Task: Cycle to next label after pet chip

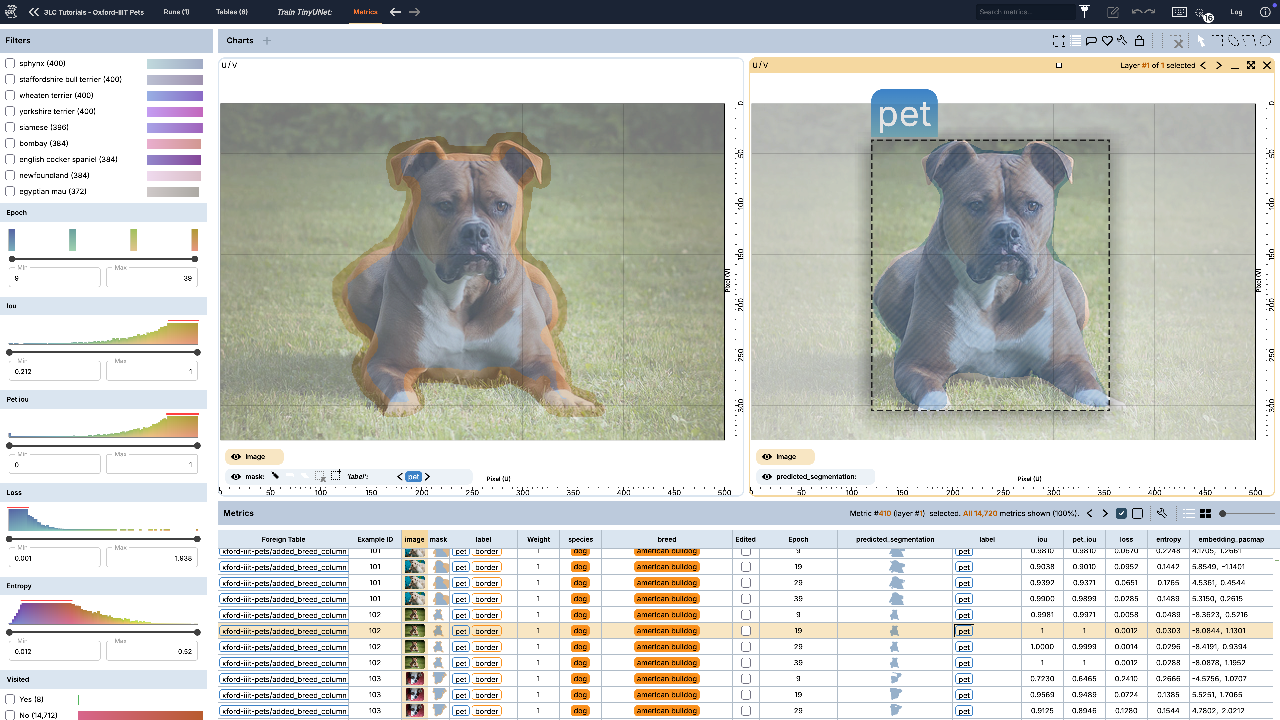Action: tap(426, 477)
